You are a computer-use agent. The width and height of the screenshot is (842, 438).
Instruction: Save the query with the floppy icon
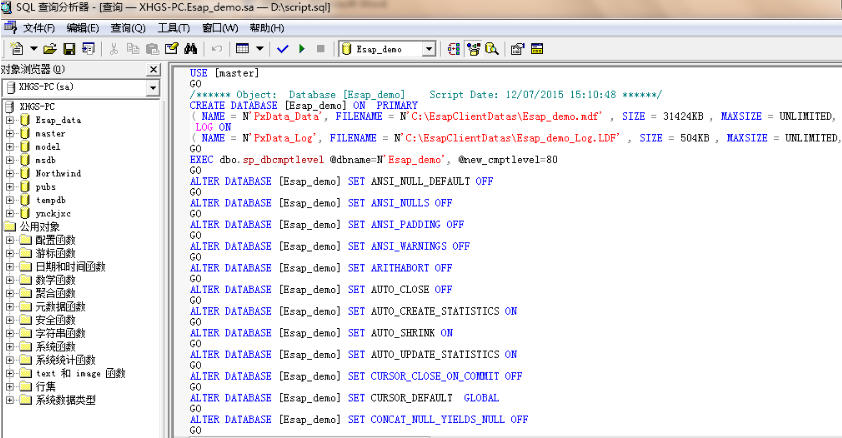coord(69,49)
